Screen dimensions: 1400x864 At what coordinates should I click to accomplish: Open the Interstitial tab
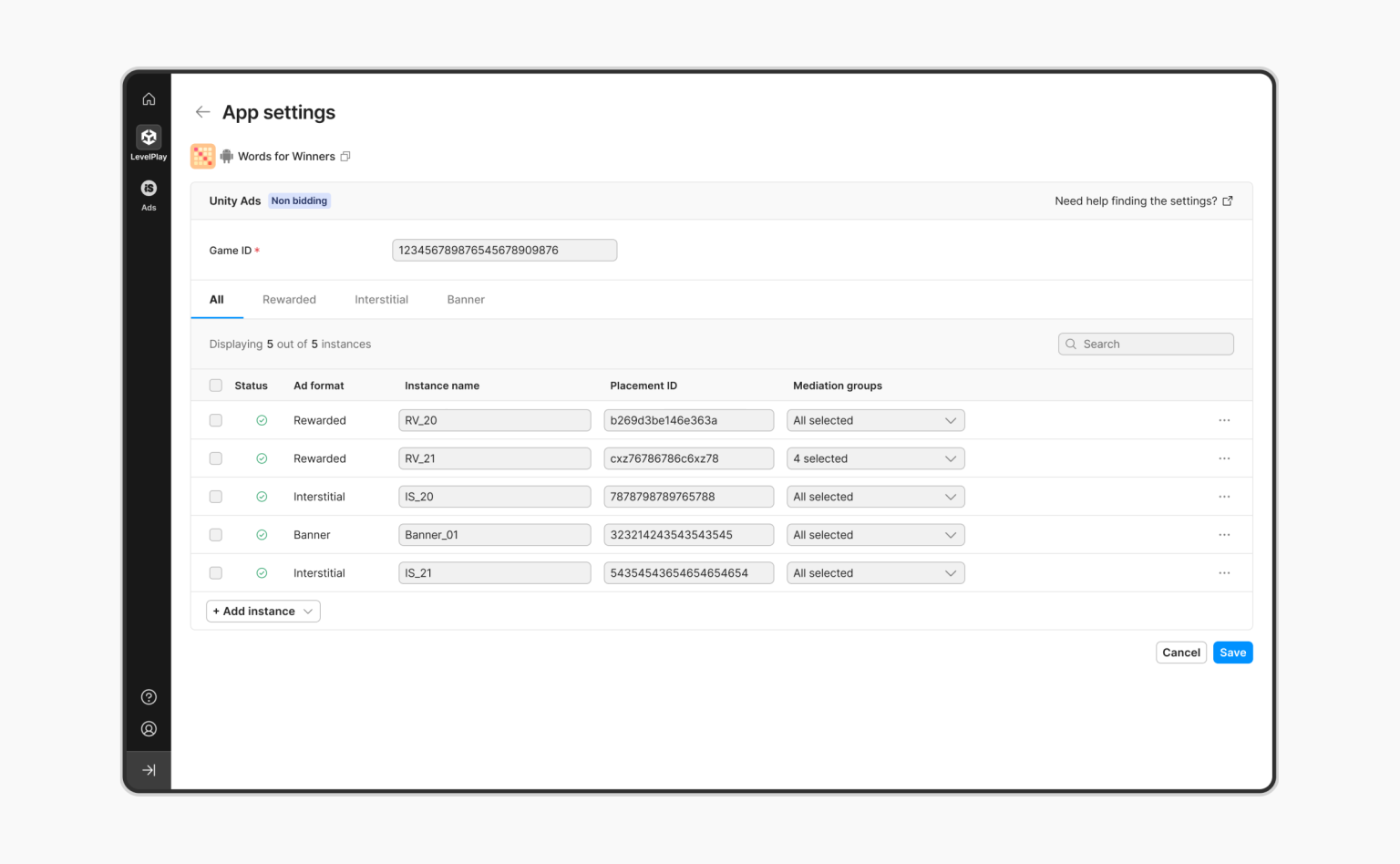pyautogui.click(x=381, y=299)
